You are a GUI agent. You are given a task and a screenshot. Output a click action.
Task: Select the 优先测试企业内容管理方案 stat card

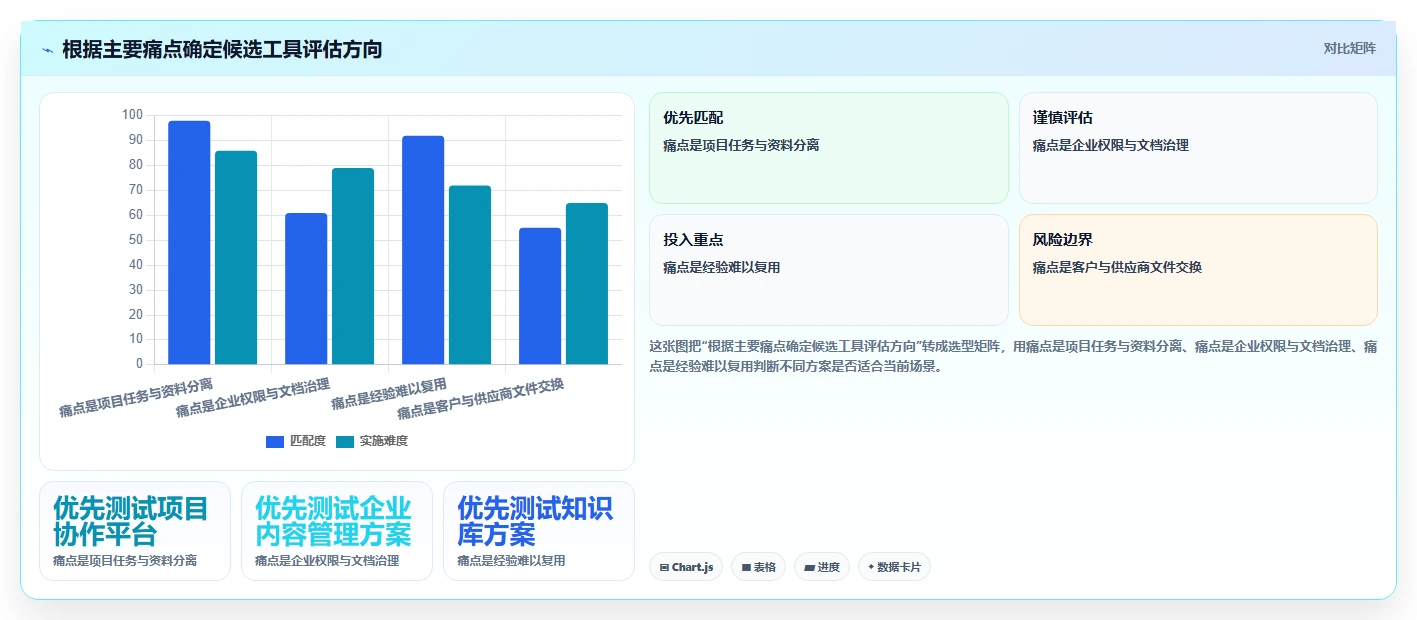point(337,531)
